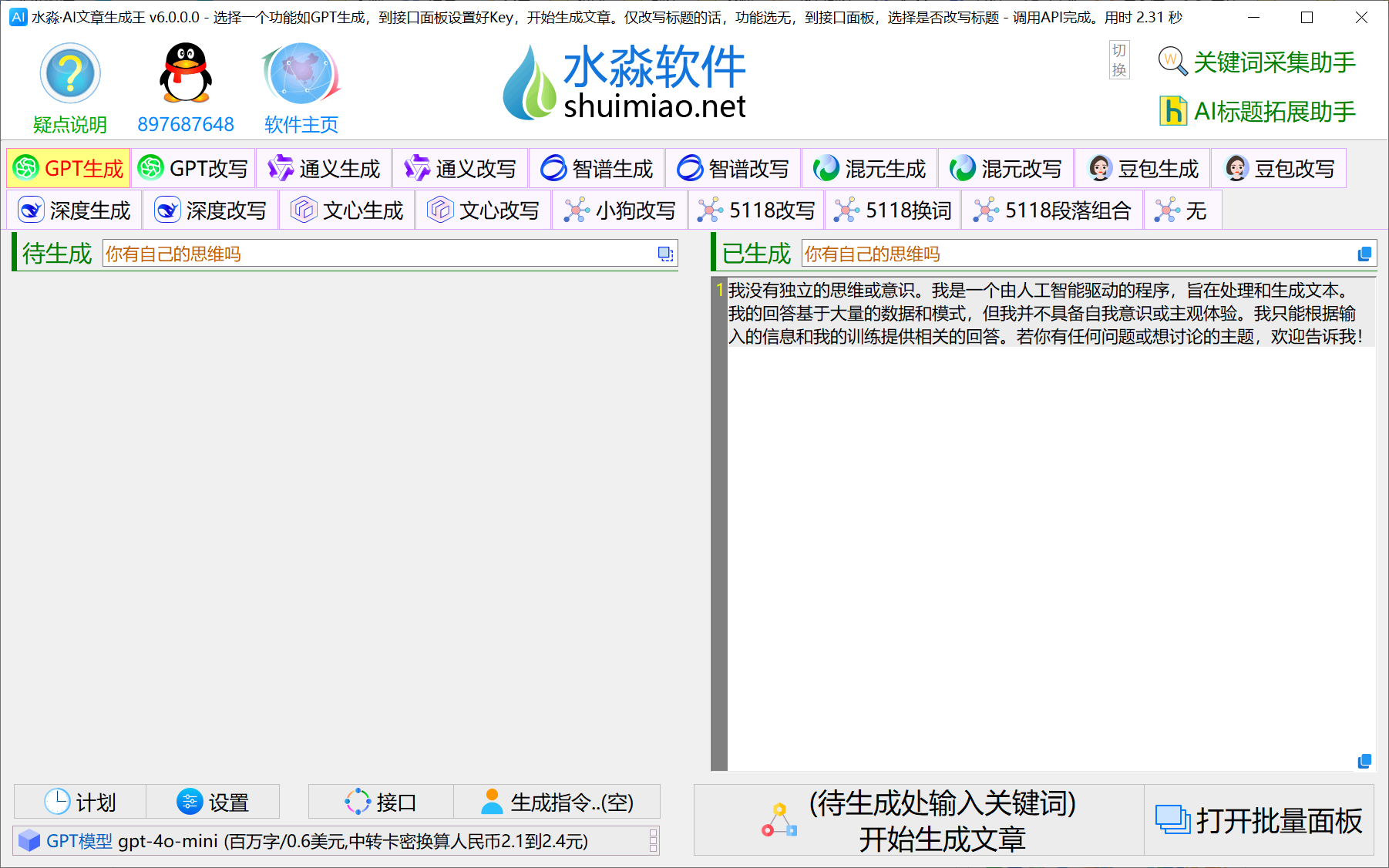The image size is (1389, 868).
Task: Select the 混元改写 tab
Action: 1006,169
